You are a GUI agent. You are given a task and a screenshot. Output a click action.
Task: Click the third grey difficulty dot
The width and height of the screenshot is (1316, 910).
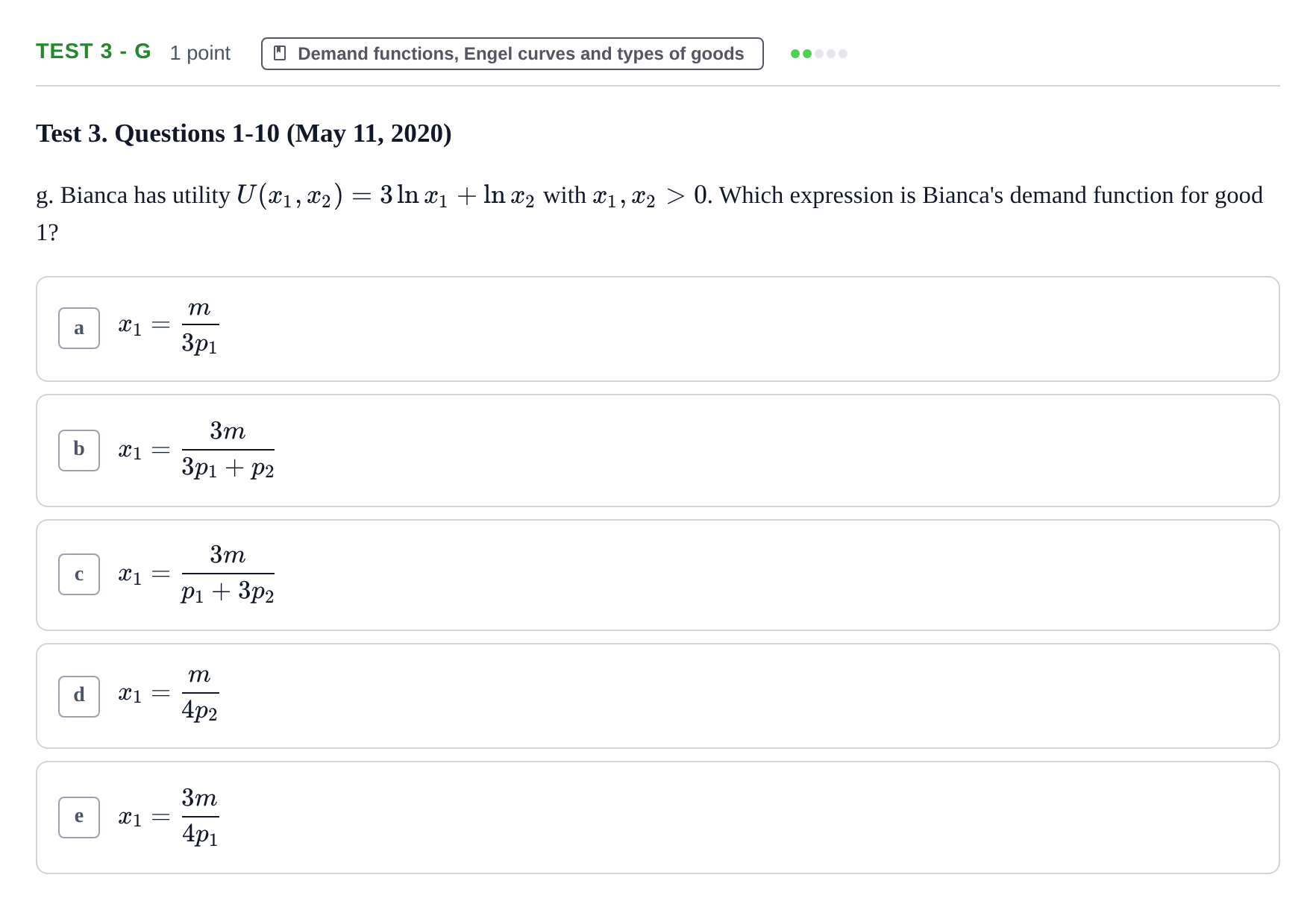[x=819, y=54]
